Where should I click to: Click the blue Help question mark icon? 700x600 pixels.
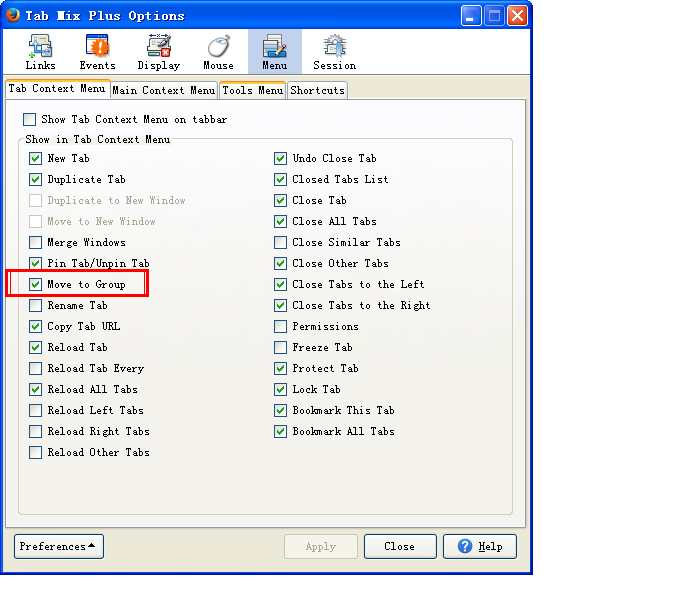point(465,546)
